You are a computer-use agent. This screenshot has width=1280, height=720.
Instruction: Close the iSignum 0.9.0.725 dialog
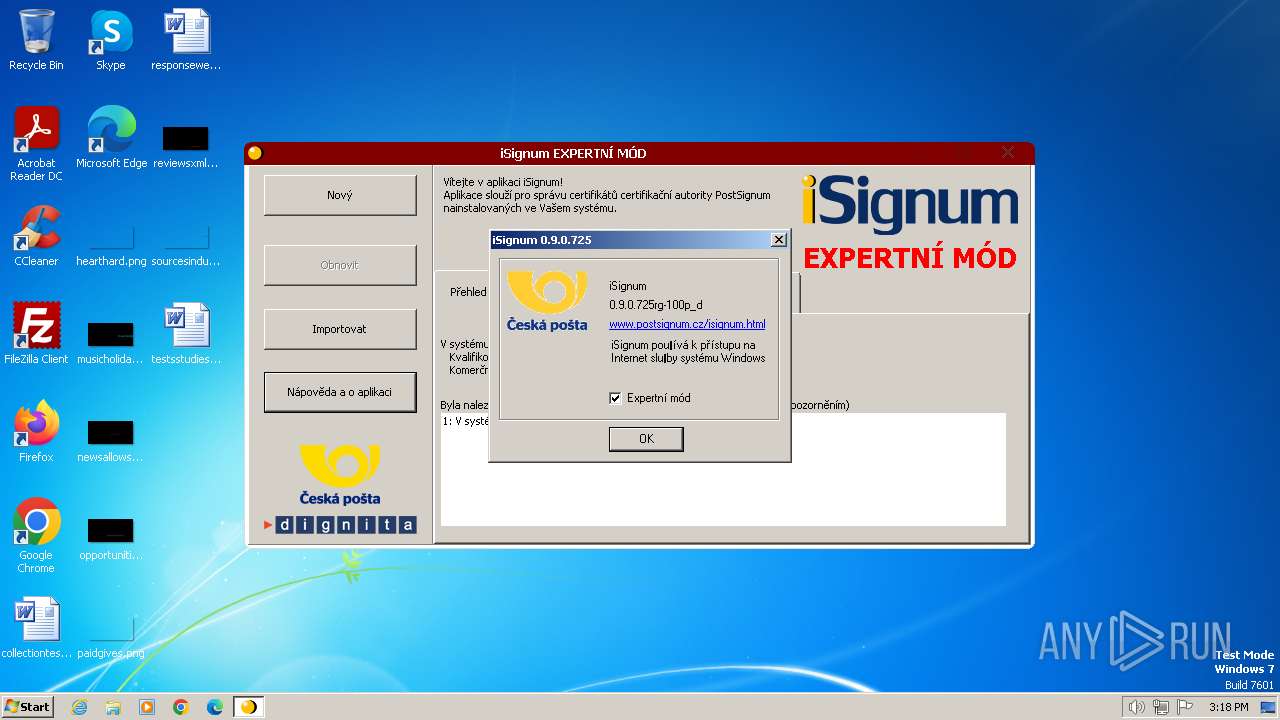coord(778,240)
